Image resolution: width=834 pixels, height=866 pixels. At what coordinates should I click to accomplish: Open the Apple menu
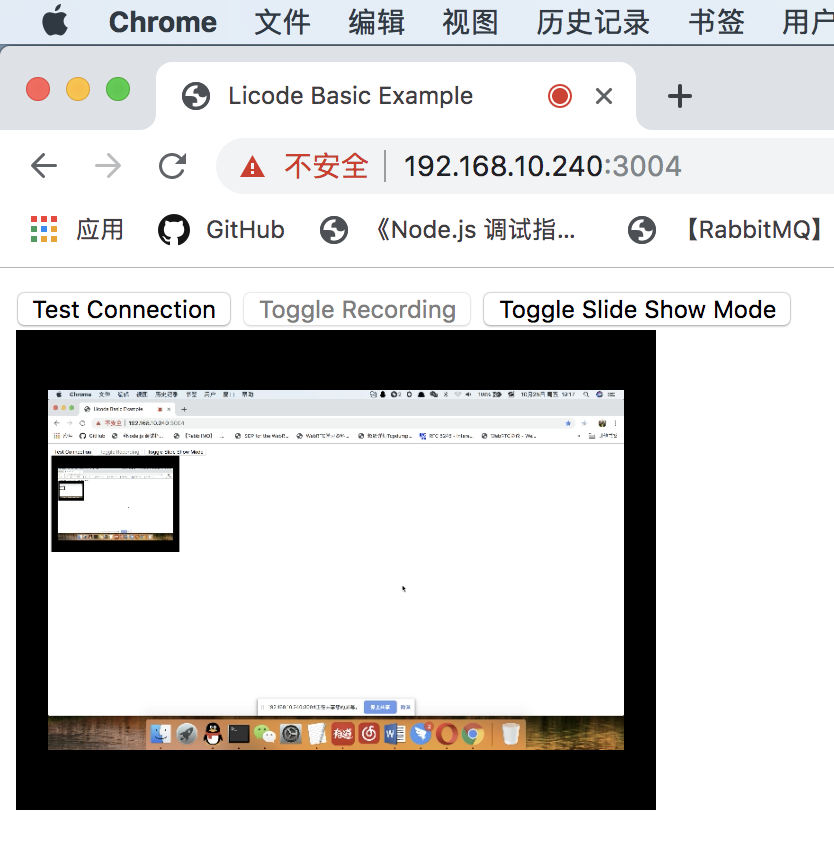[x=55, y=21]
